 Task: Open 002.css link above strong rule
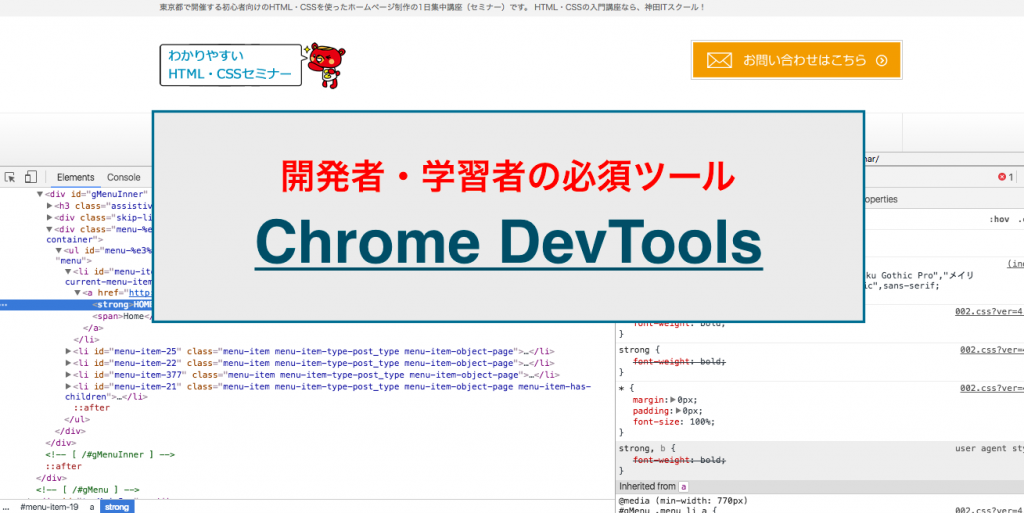[989, 311]
